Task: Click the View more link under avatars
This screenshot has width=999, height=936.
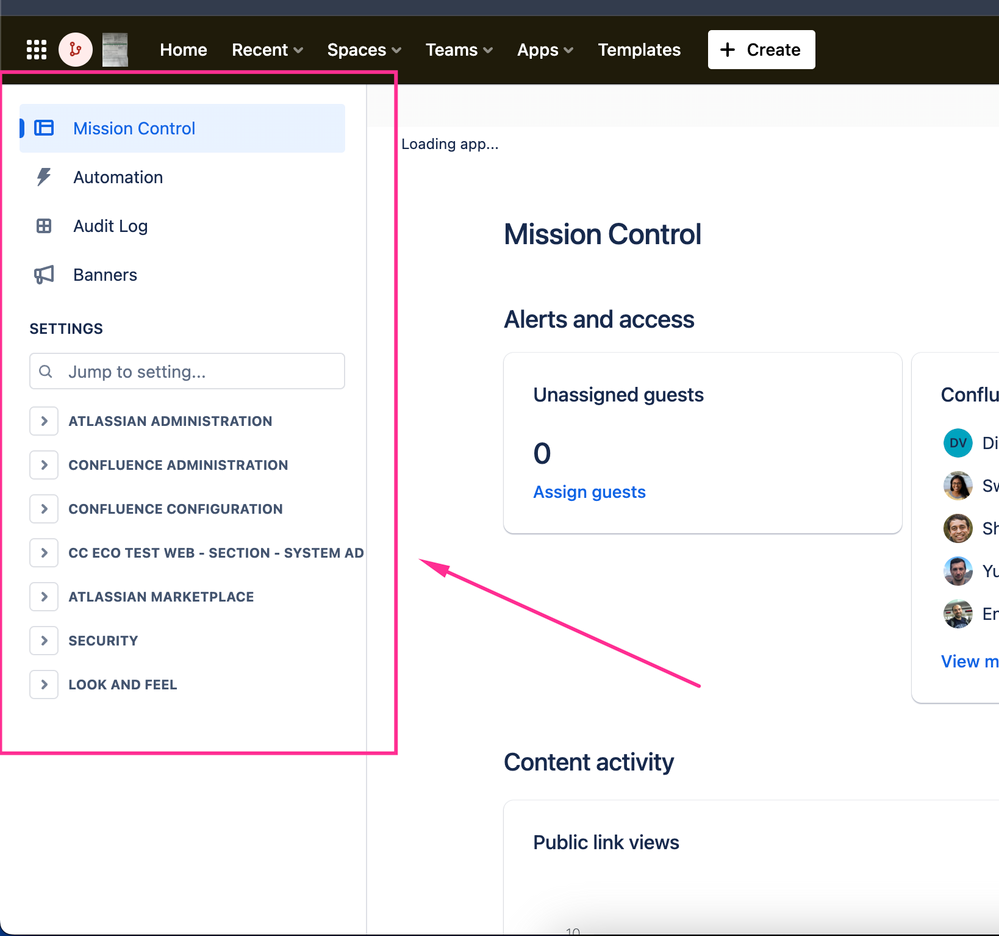Action: click(970, 661)
